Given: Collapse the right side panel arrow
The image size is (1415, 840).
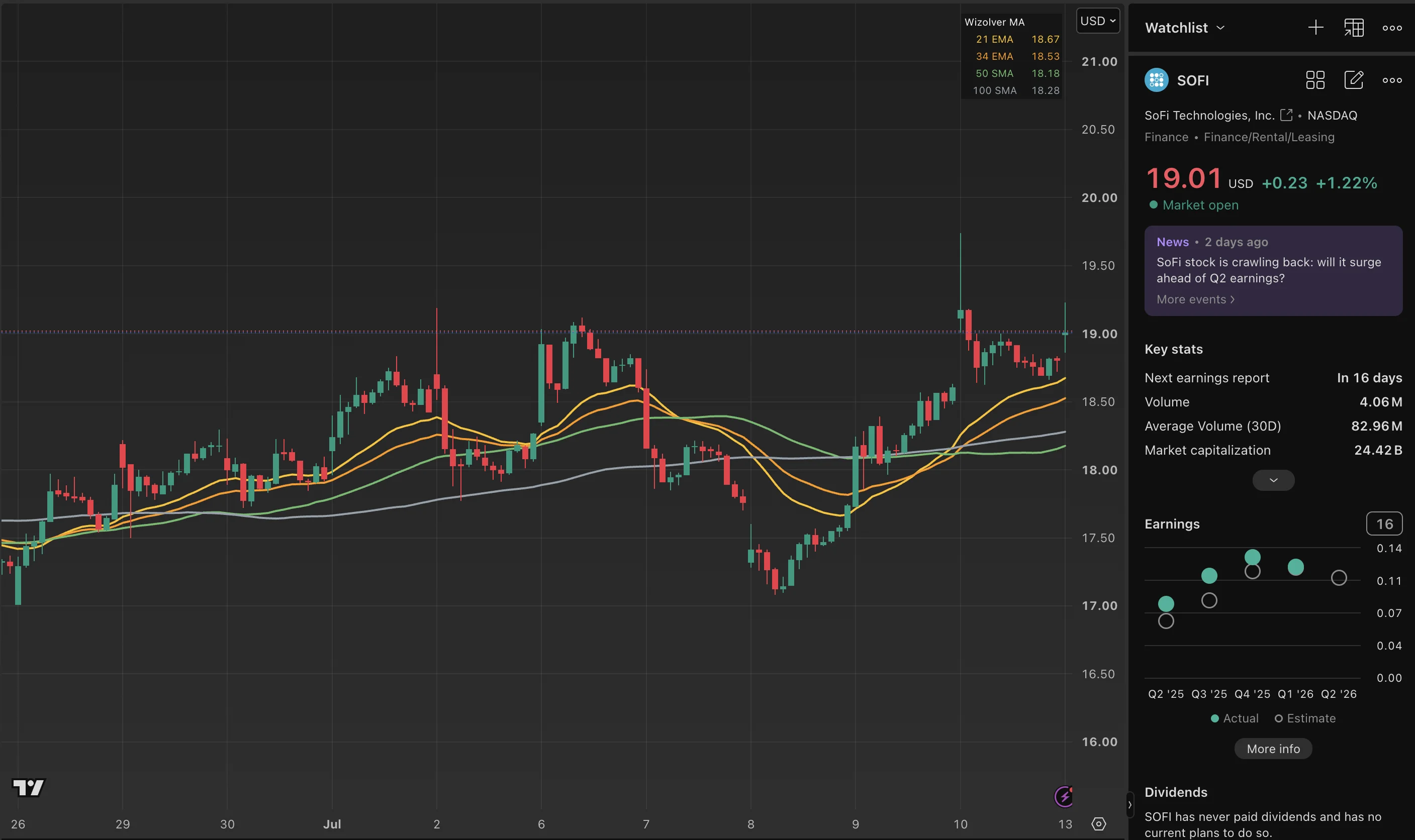Looking at the screenshot, I should coord(1129,804).
